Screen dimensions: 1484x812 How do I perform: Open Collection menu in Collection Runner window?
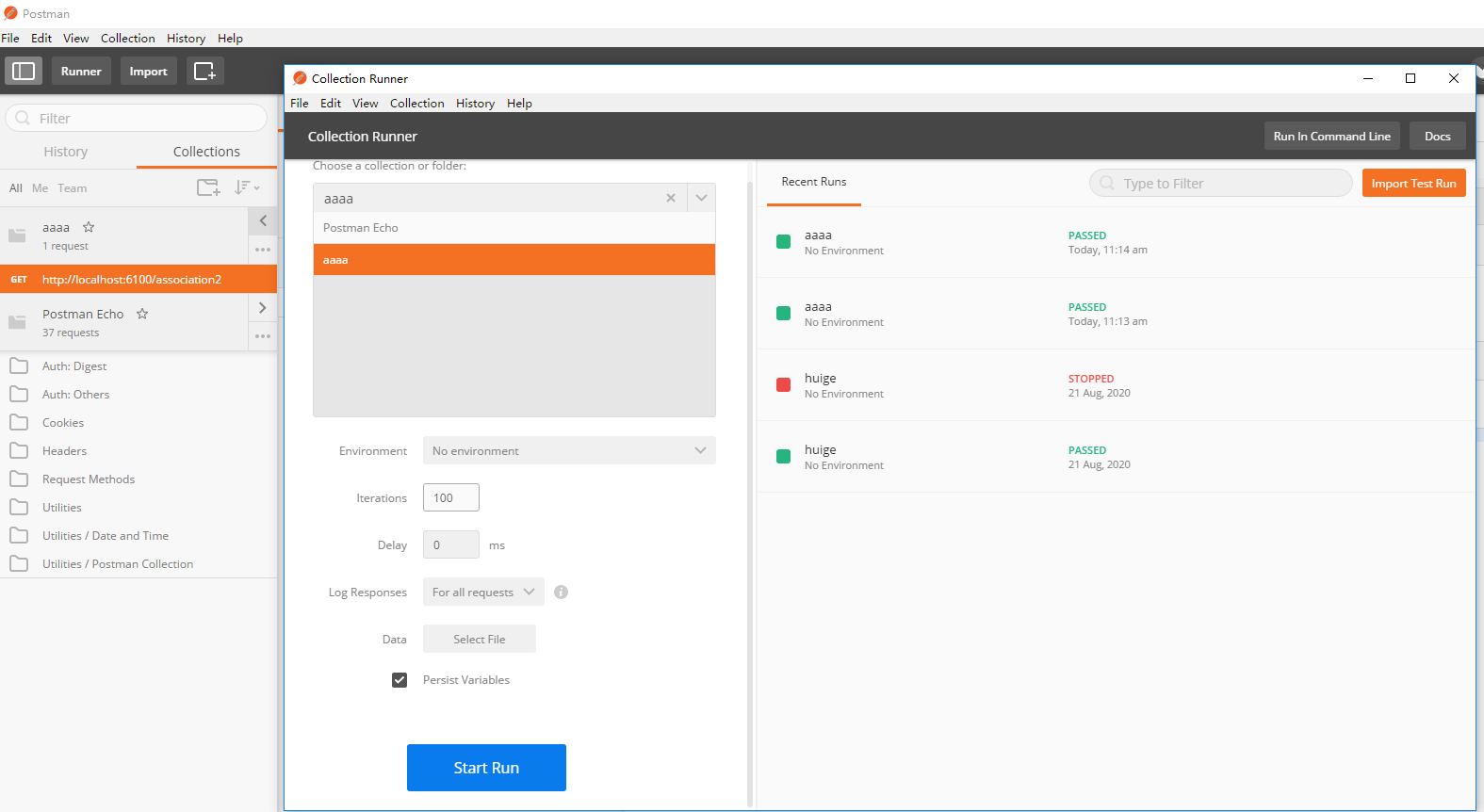tap(417, 104)
